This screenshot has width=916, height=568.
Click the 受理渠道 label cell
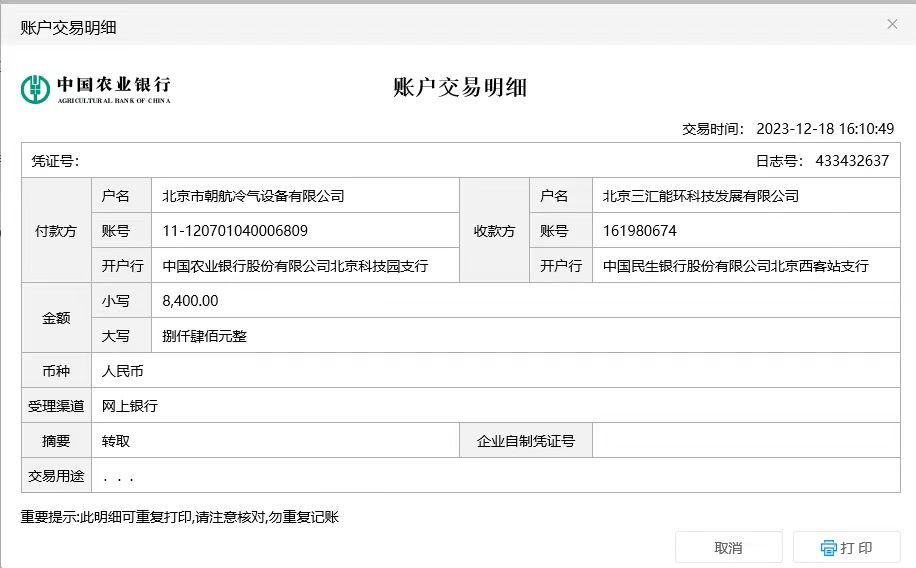click(x=57, y=406)
